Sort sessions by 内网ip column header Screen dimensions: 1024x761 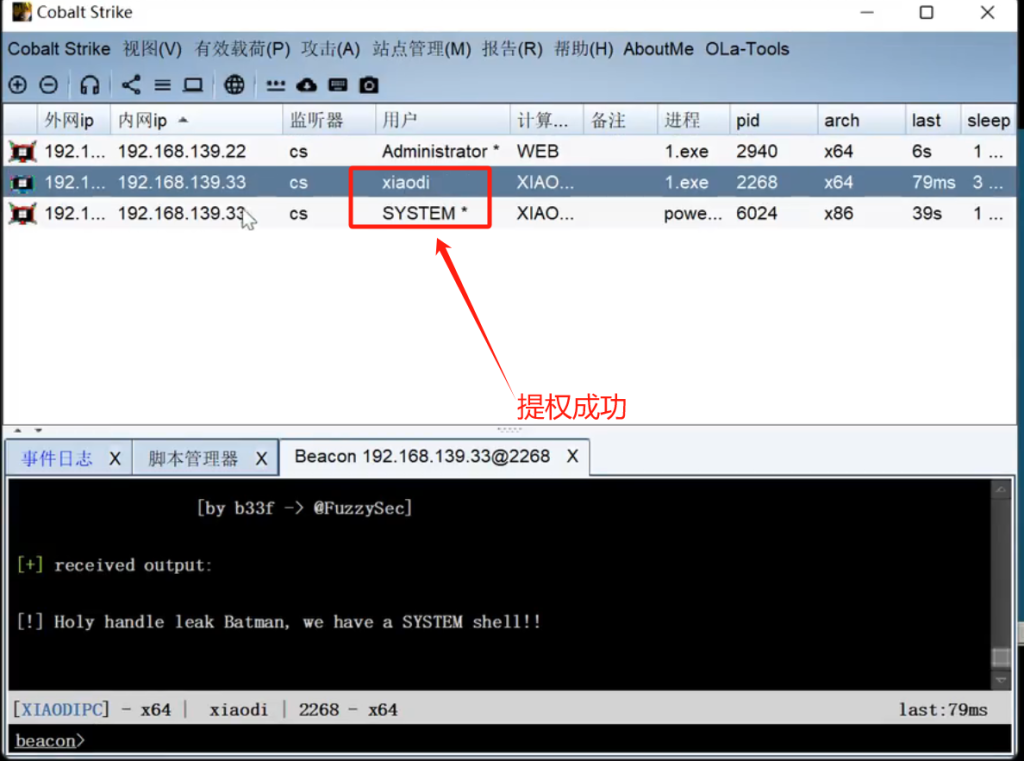tap(196, 120)
